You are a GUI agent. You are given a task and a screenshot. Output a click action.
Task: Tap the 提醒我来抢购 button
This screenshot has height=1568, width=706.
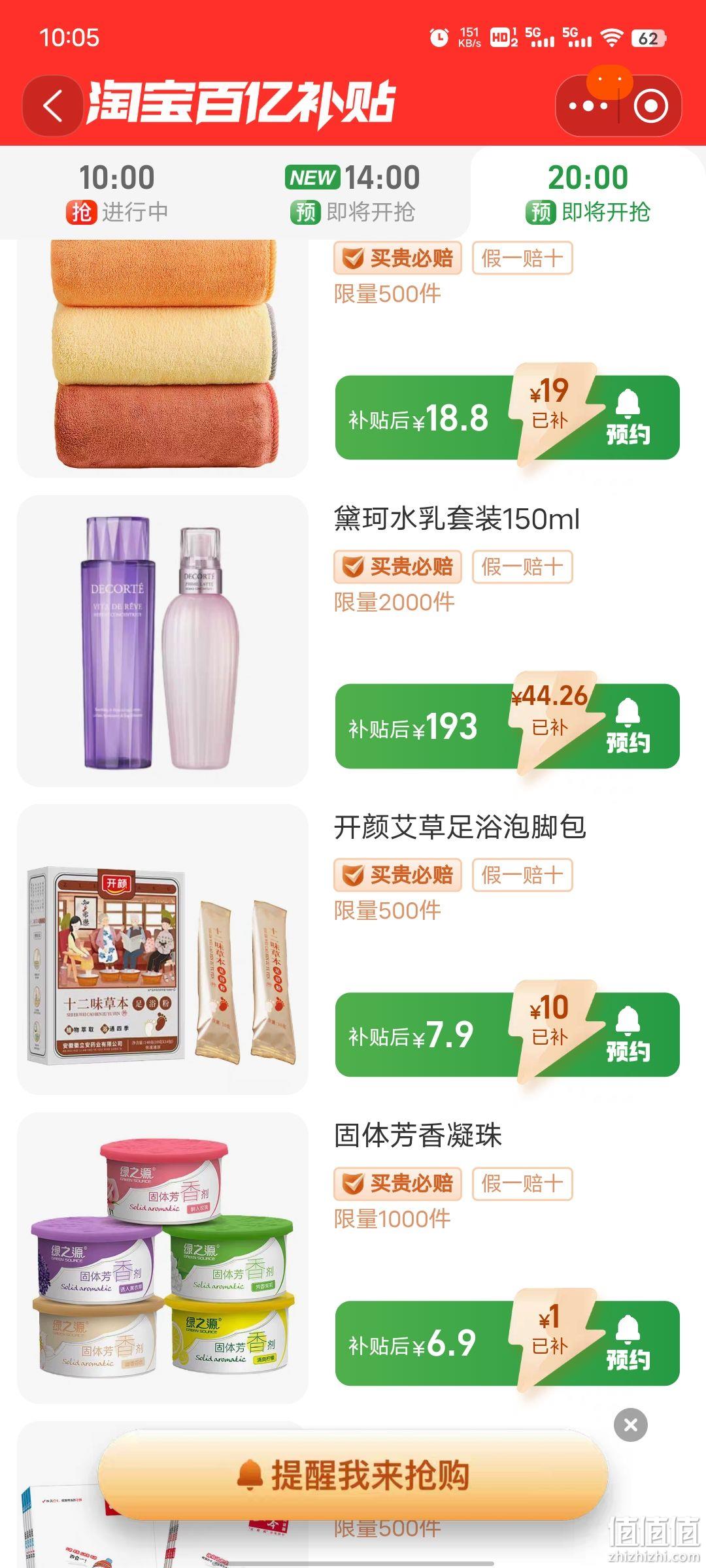(x=353, y=1475)
